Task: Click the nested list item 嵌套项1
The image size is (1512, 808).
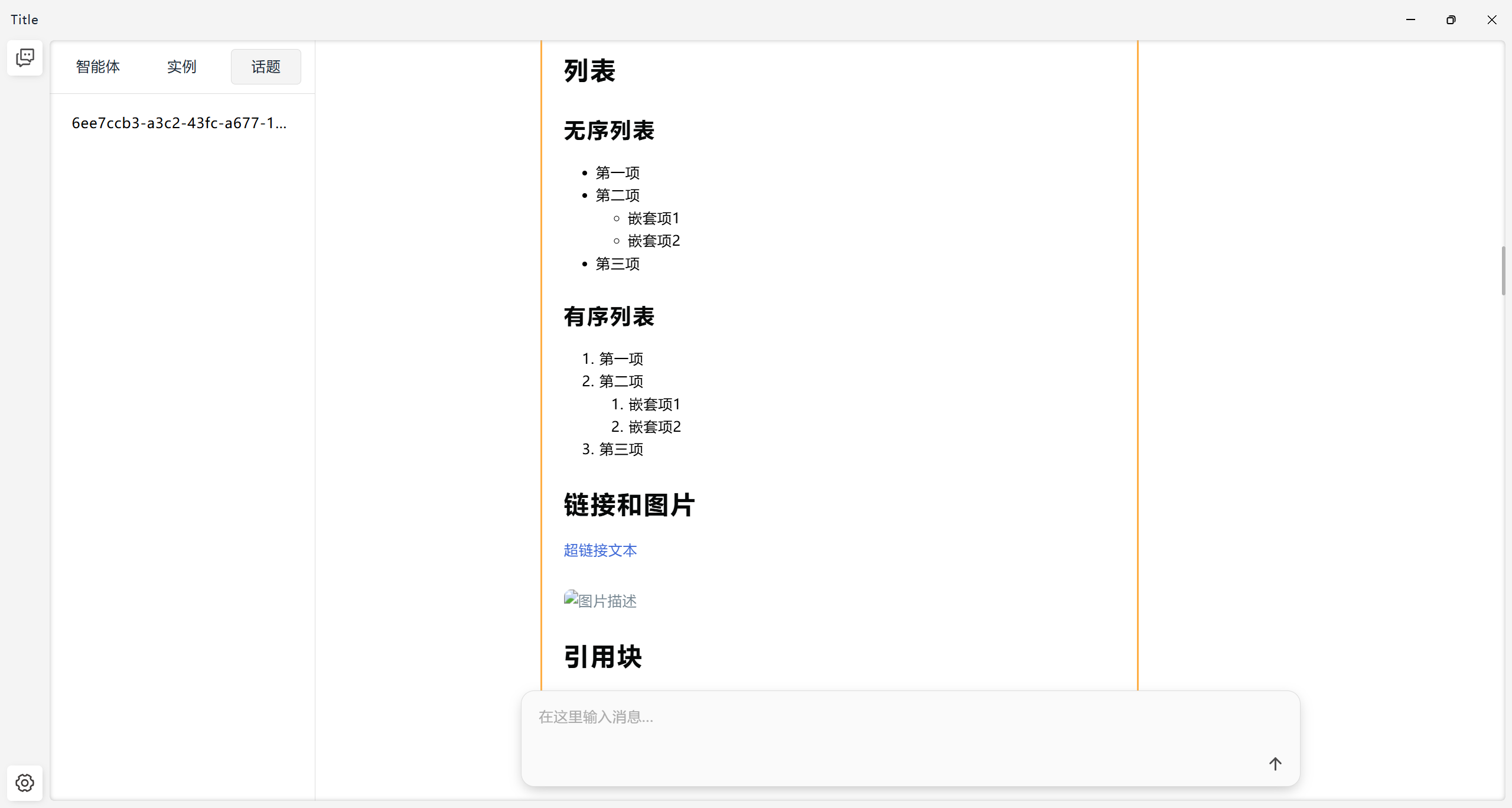Action: pyautogui.click(x=653, y=218)
